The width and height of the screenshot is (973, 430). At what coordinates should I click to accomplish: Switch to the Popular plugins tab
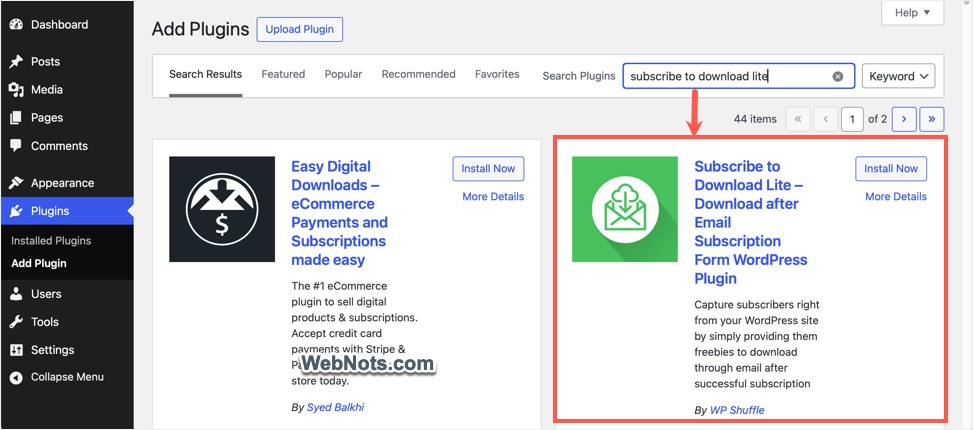coord(343,74)
